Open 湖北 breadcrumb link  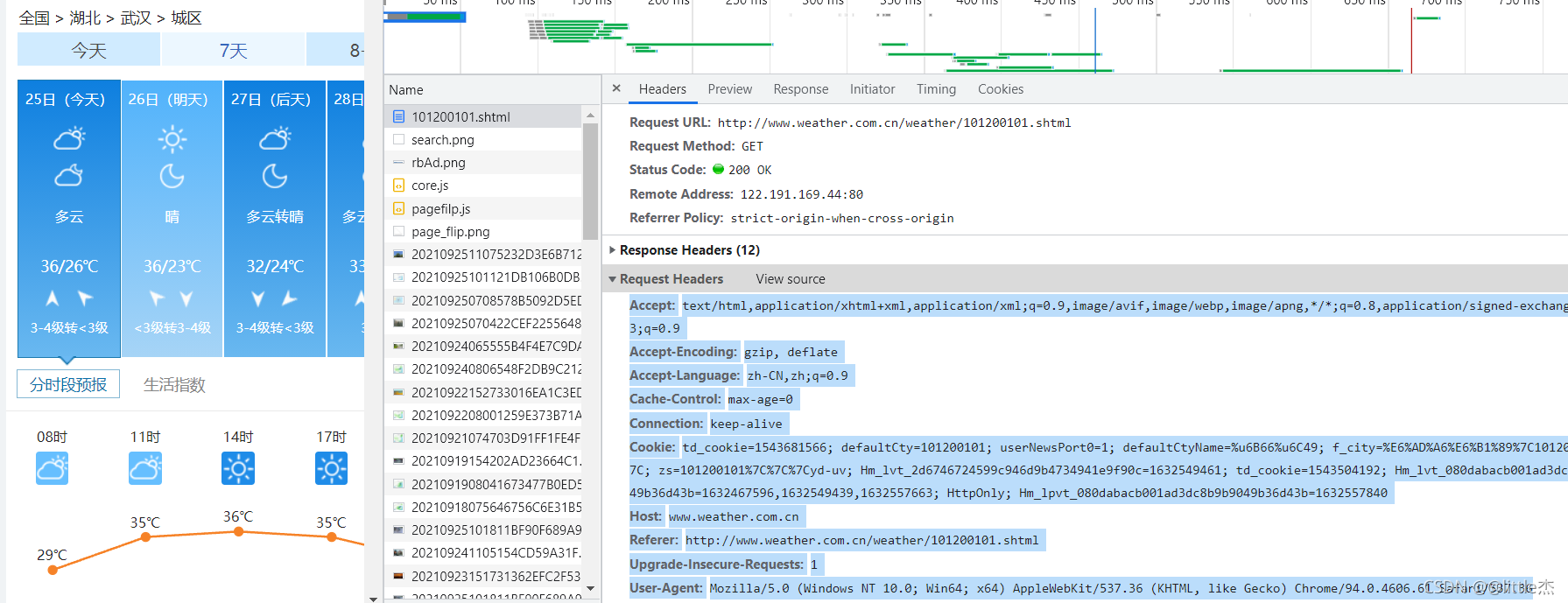(85, 18)
